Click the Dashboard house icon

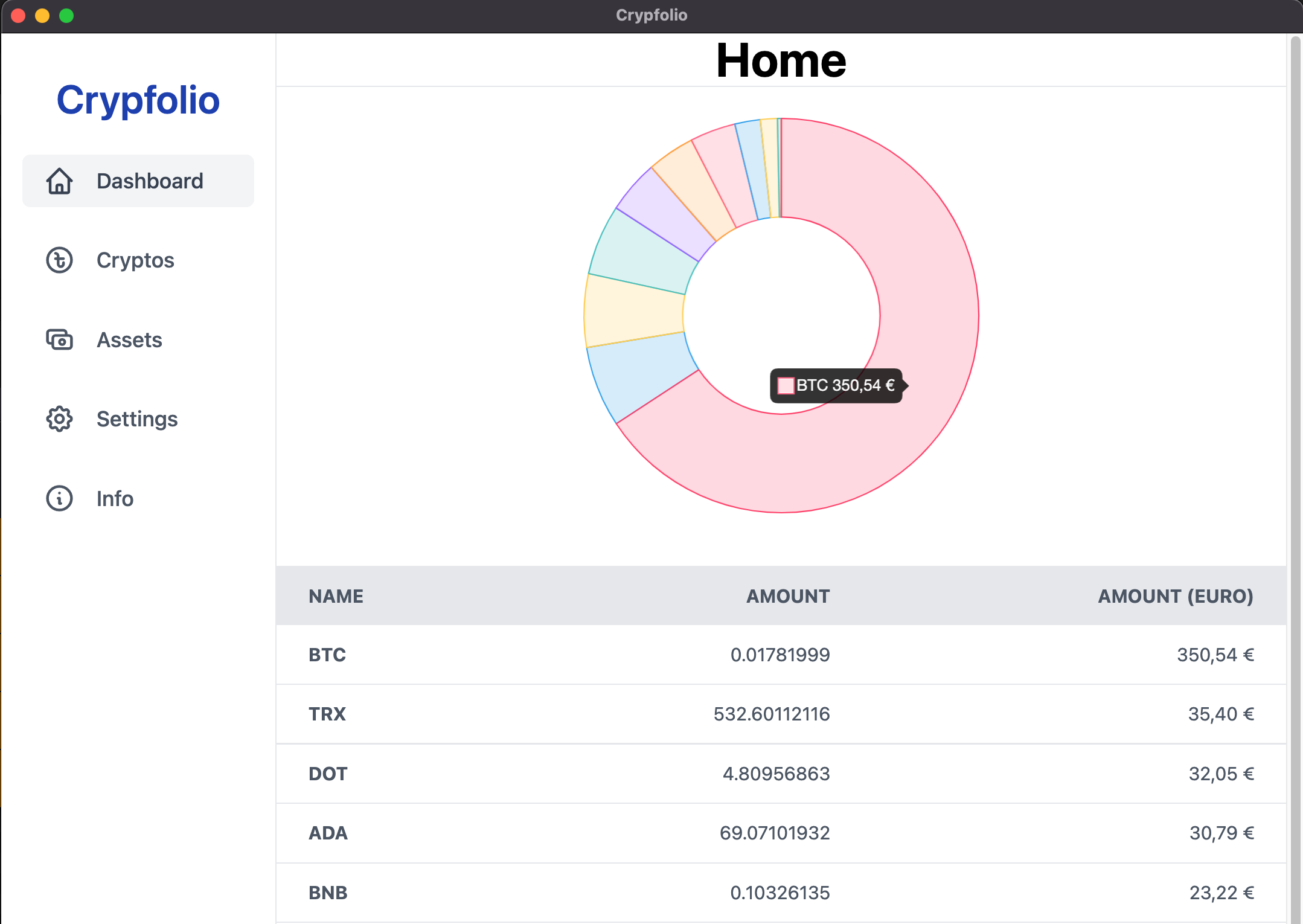coord(59,181)
